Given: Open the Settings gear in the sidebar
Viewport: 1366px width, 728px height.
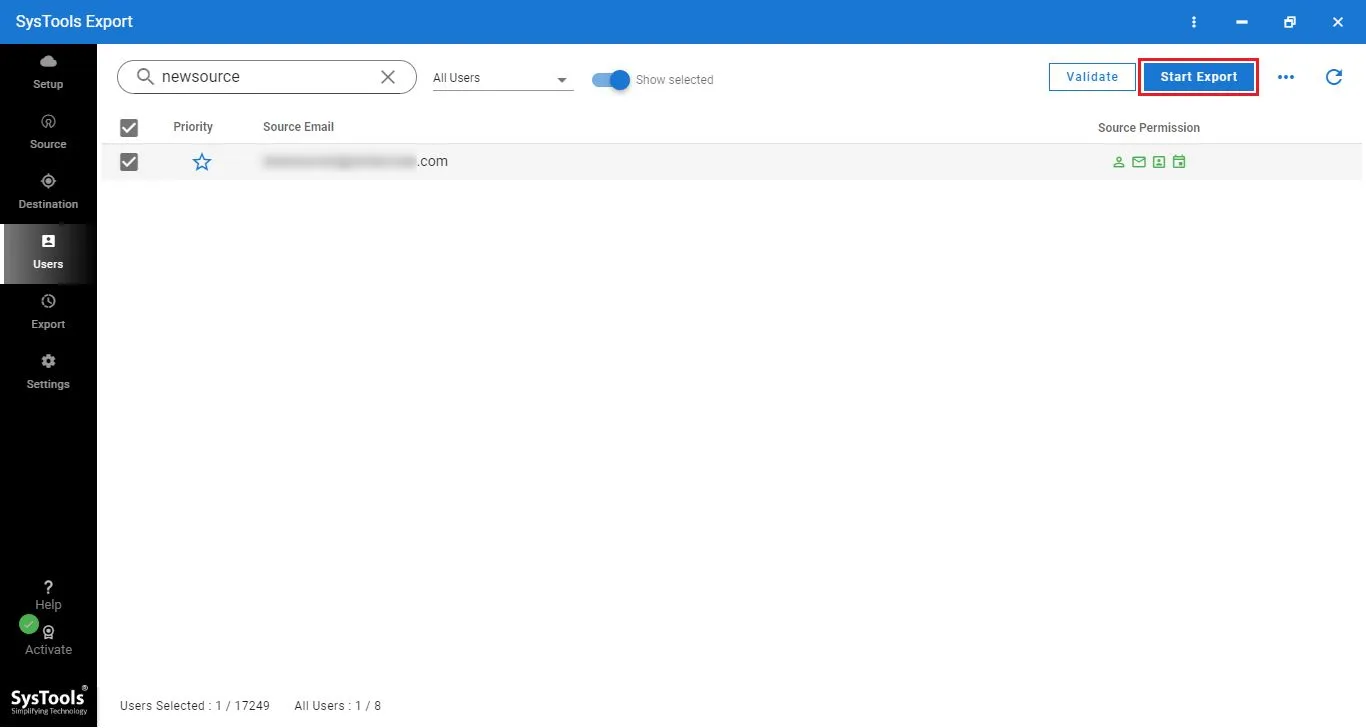Looking at the screenshot, I should pos(48,371).
